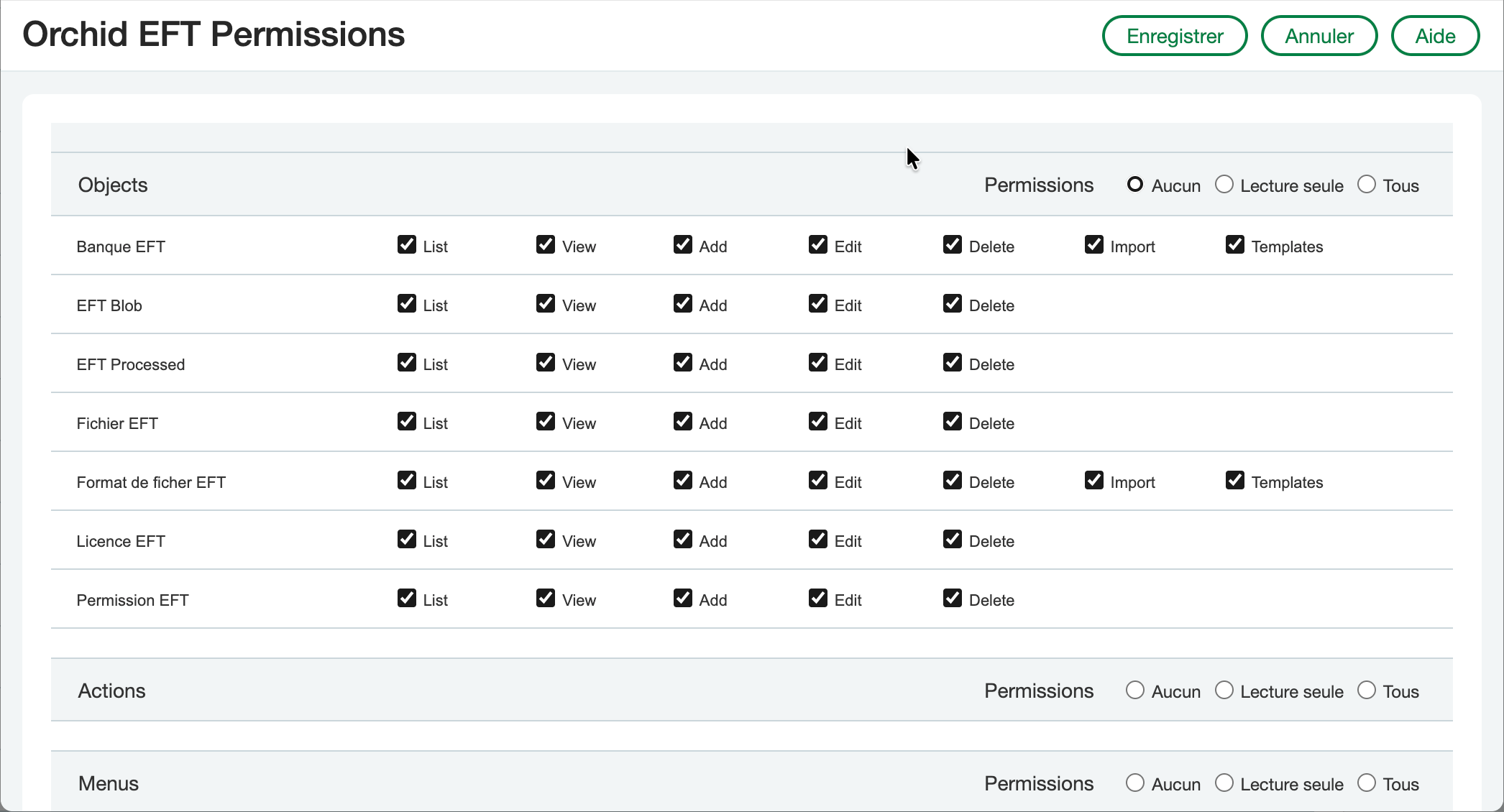Click the Enregistrer button
1504x812 pixels.
pos(1174,36)
